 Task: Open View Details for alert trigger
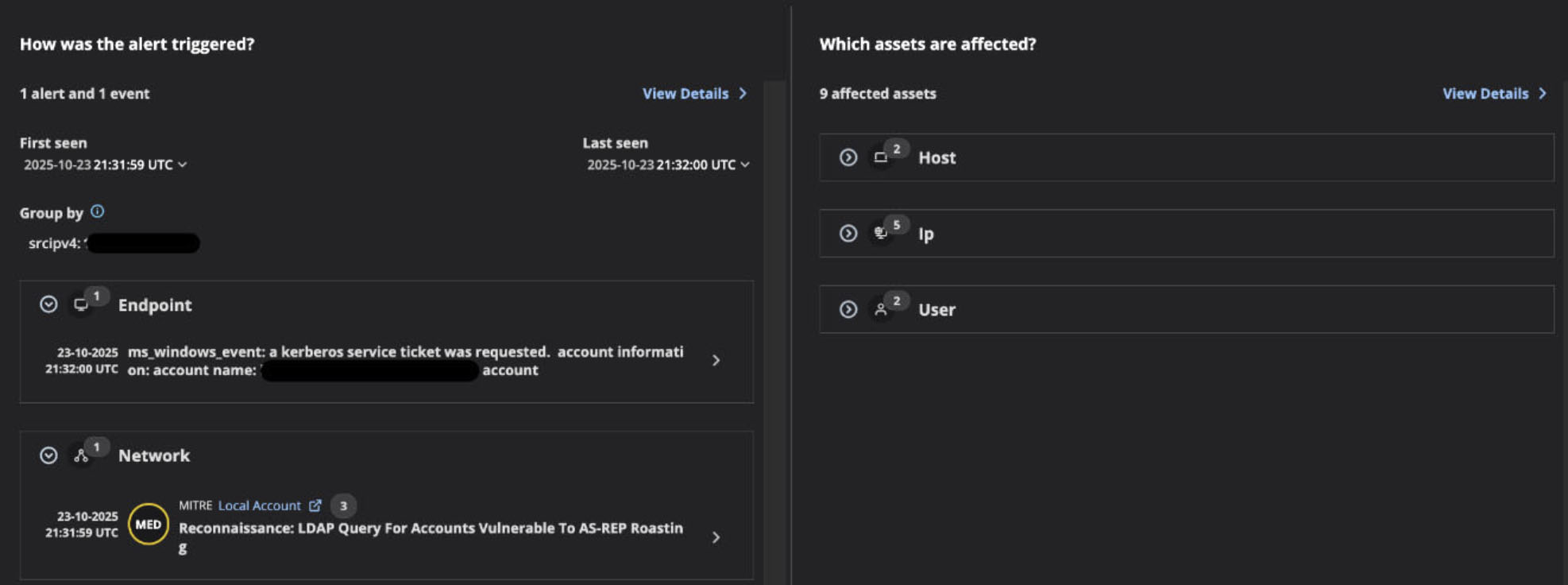(693, 94)
